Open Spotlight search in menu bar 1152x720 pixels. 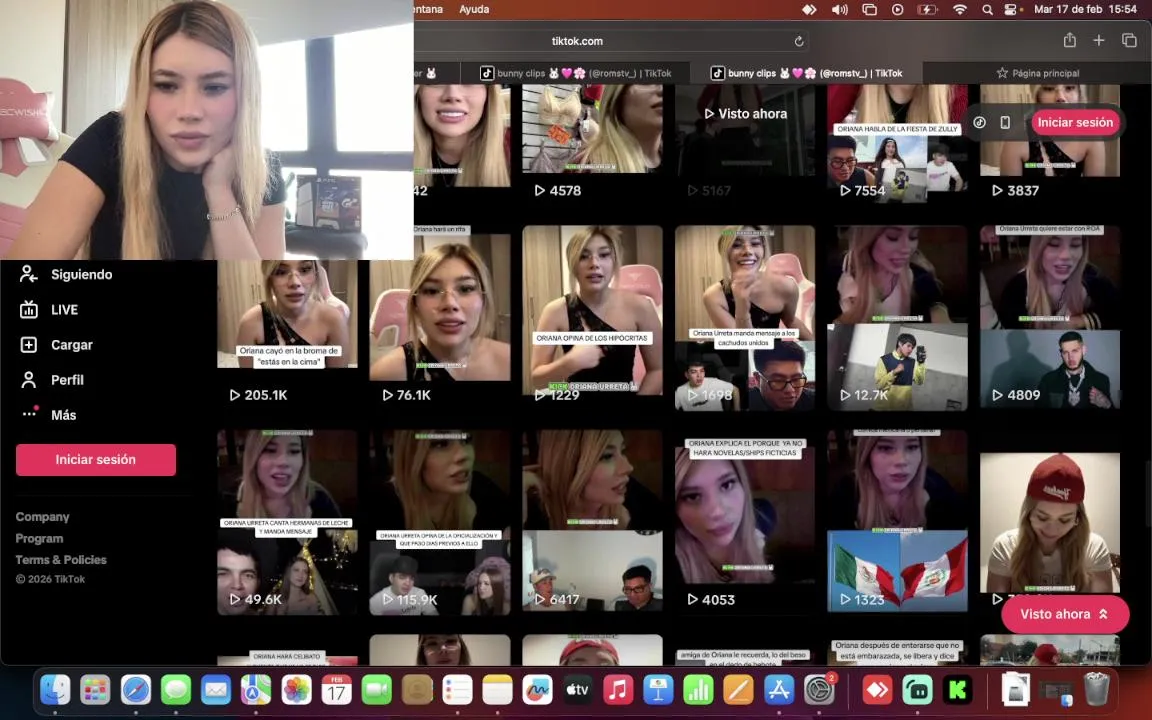pyautogui.click(x=987, y=10)
